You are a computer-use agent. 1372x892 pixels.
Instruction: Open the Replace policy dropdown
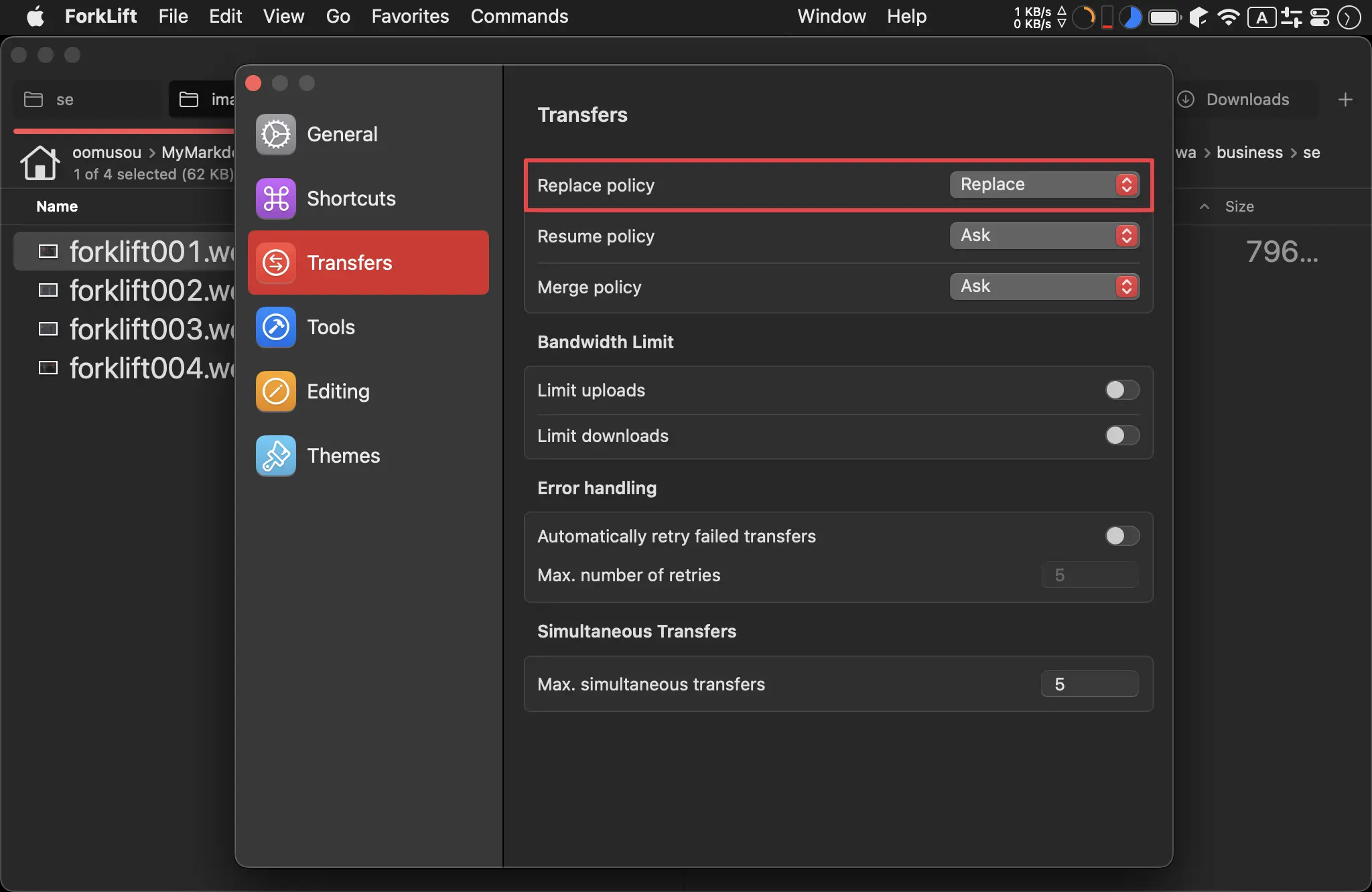tap(1044, 184)
